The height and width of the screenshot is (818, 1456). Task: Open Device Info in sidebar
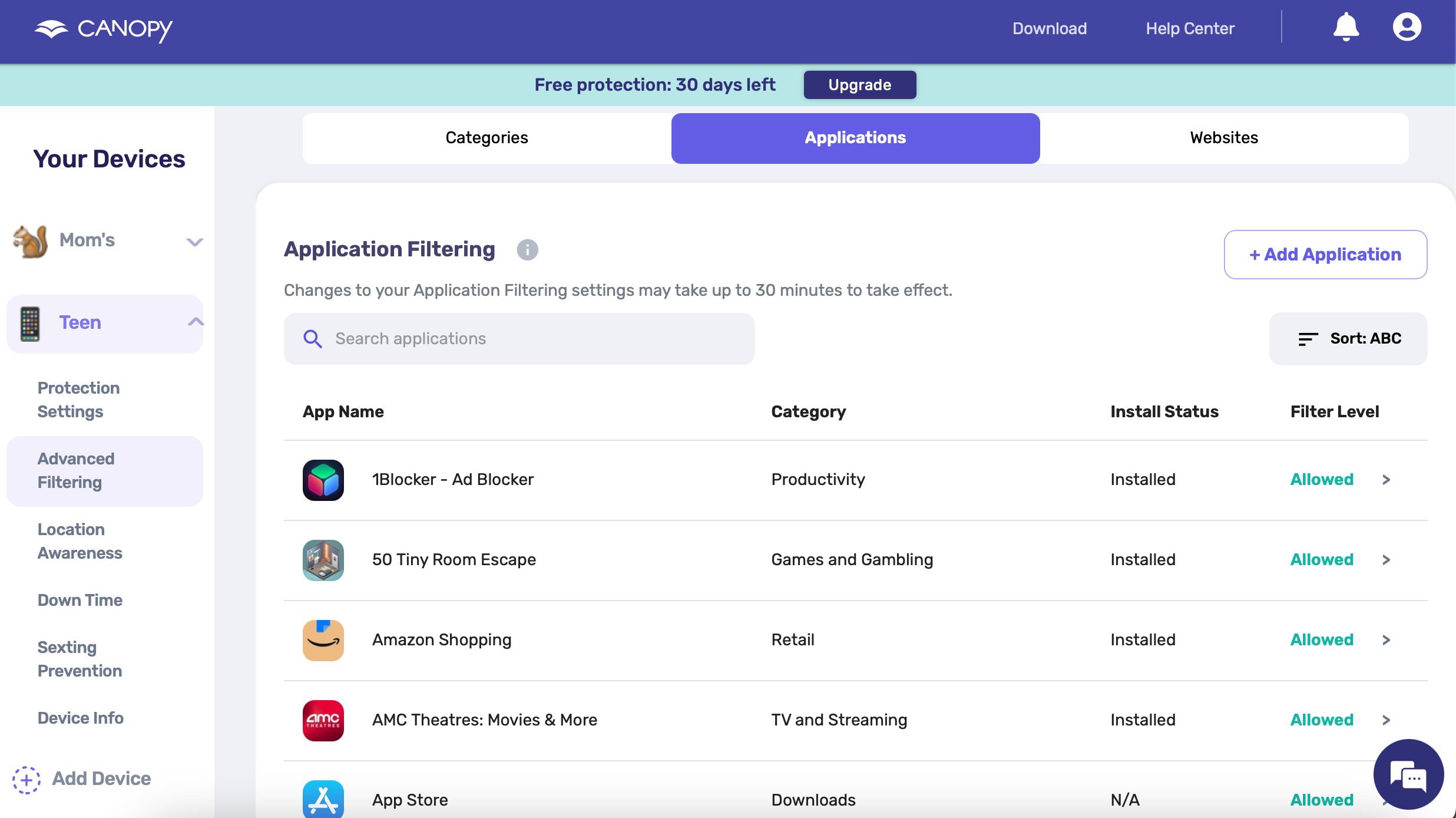pyautogui.click(x=81, y=718)
